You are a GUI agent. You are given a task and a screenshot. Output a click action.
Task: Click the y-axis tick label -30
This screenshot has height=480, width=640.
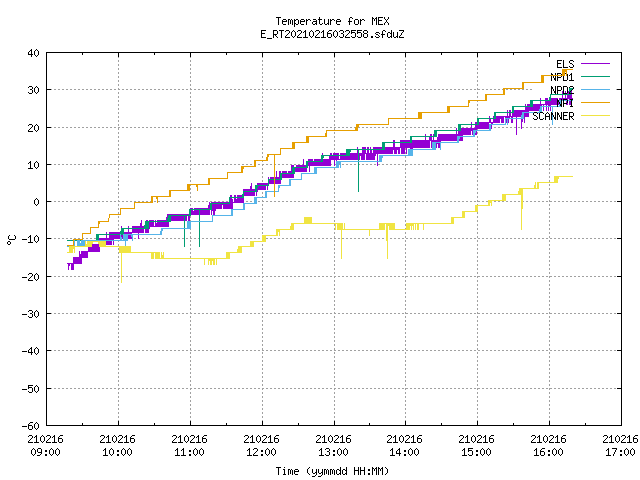click(x=31, y=314)
